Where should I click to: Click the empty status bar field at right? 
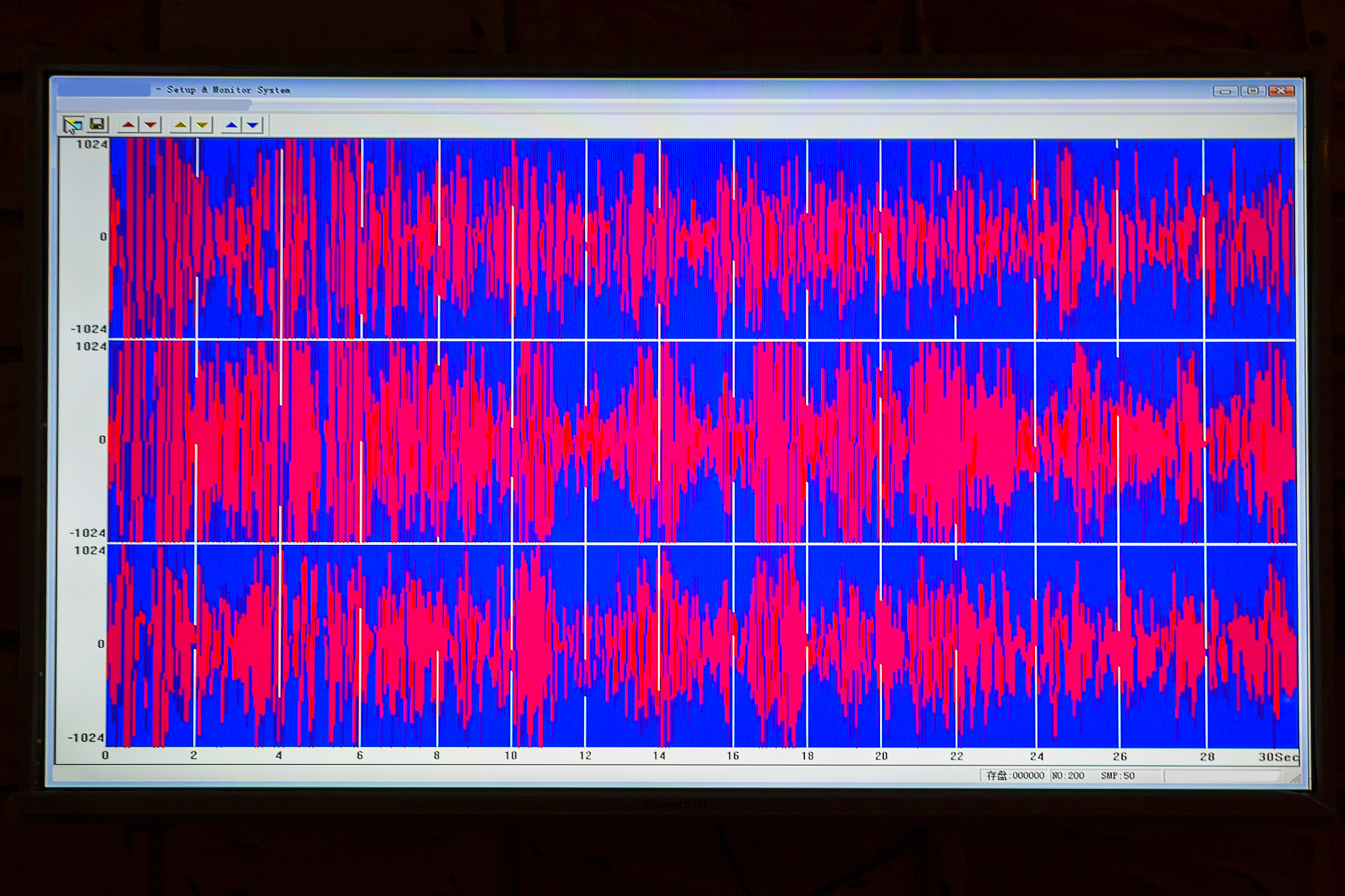click(x=1222, y=776)
